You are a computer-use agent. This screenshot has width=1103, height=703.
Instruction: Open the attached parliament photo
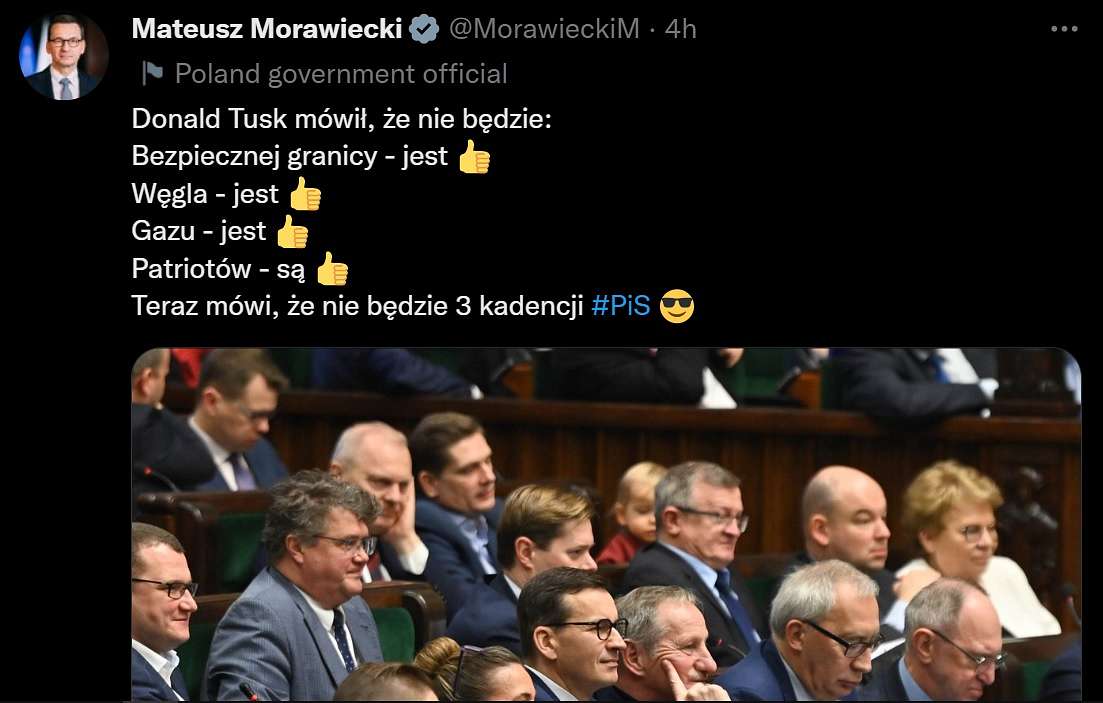606,524
